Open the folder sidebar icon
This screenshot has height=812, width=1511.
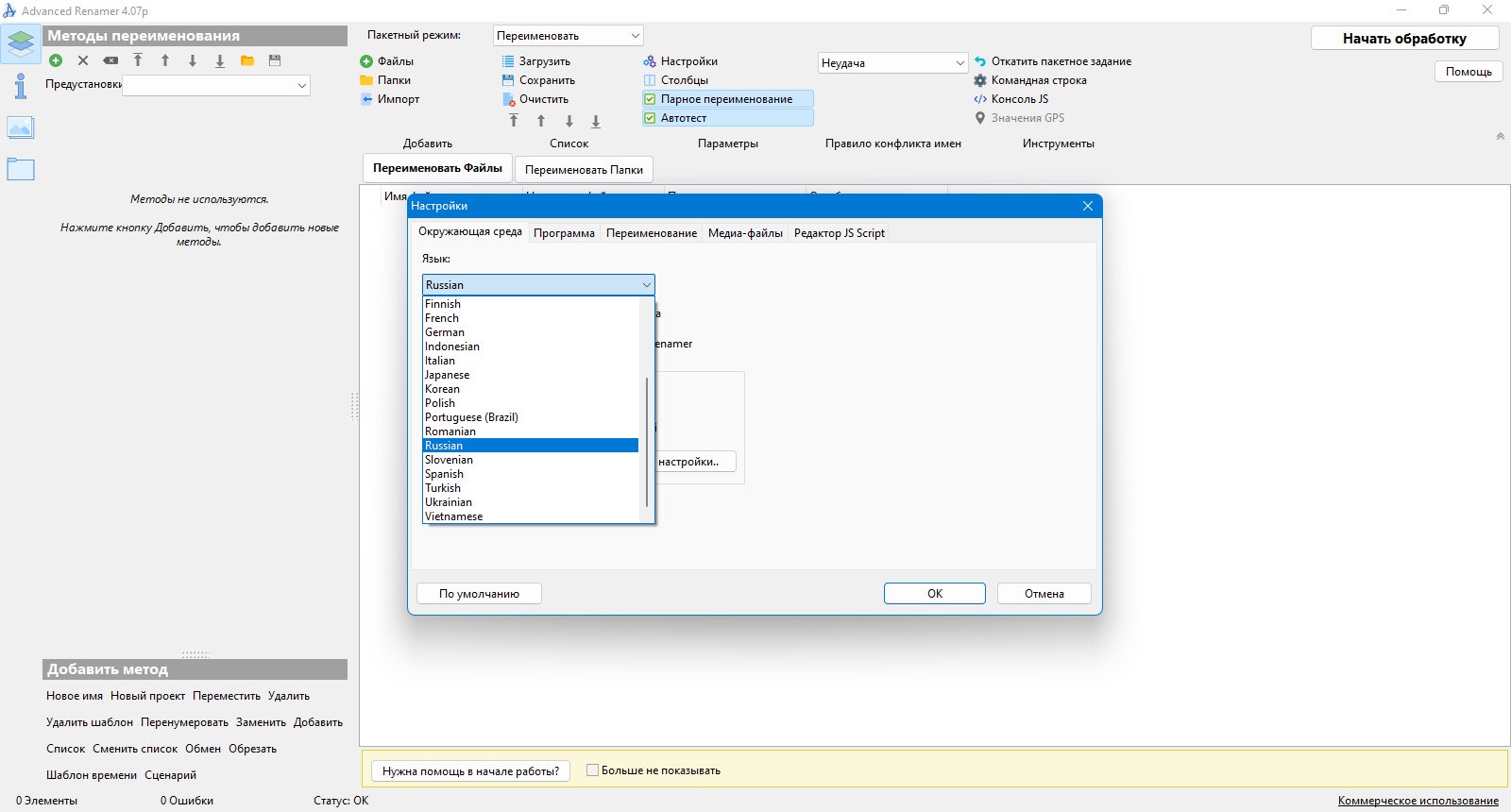[21, 170]
